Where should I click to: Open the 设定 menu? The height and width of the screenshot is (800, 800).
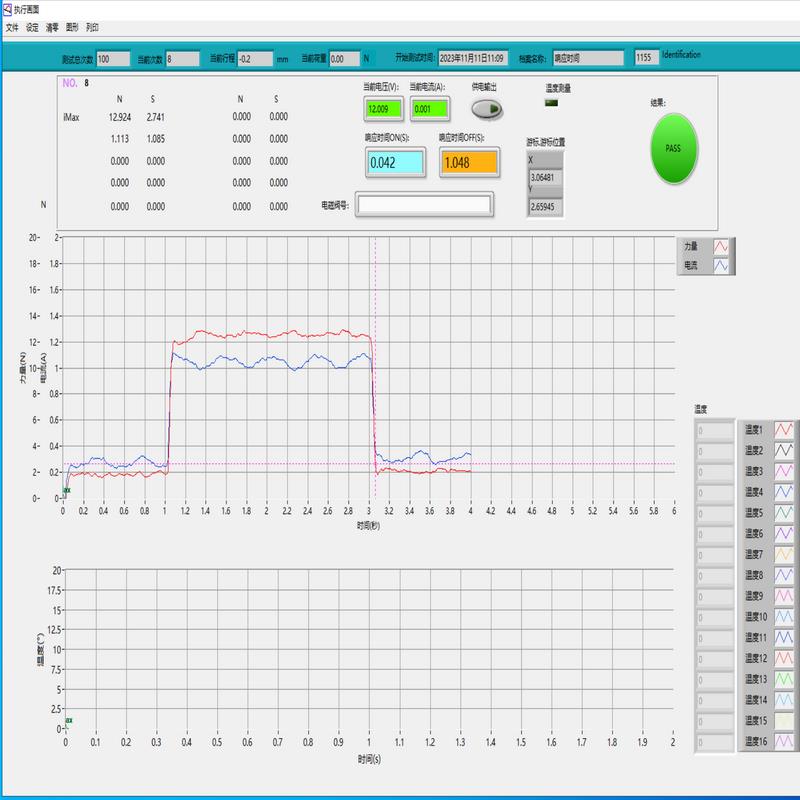(x=32, y=28)
